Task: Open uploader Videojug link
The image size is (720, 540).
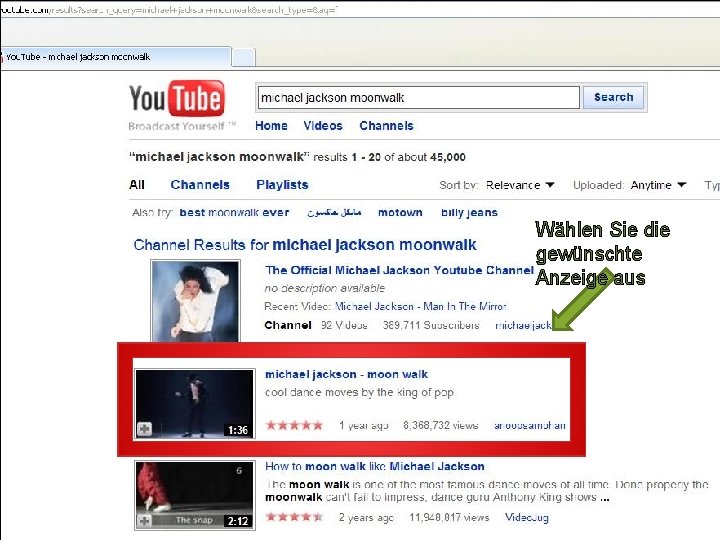Action: pyautogui.click(x=527, y=518)
